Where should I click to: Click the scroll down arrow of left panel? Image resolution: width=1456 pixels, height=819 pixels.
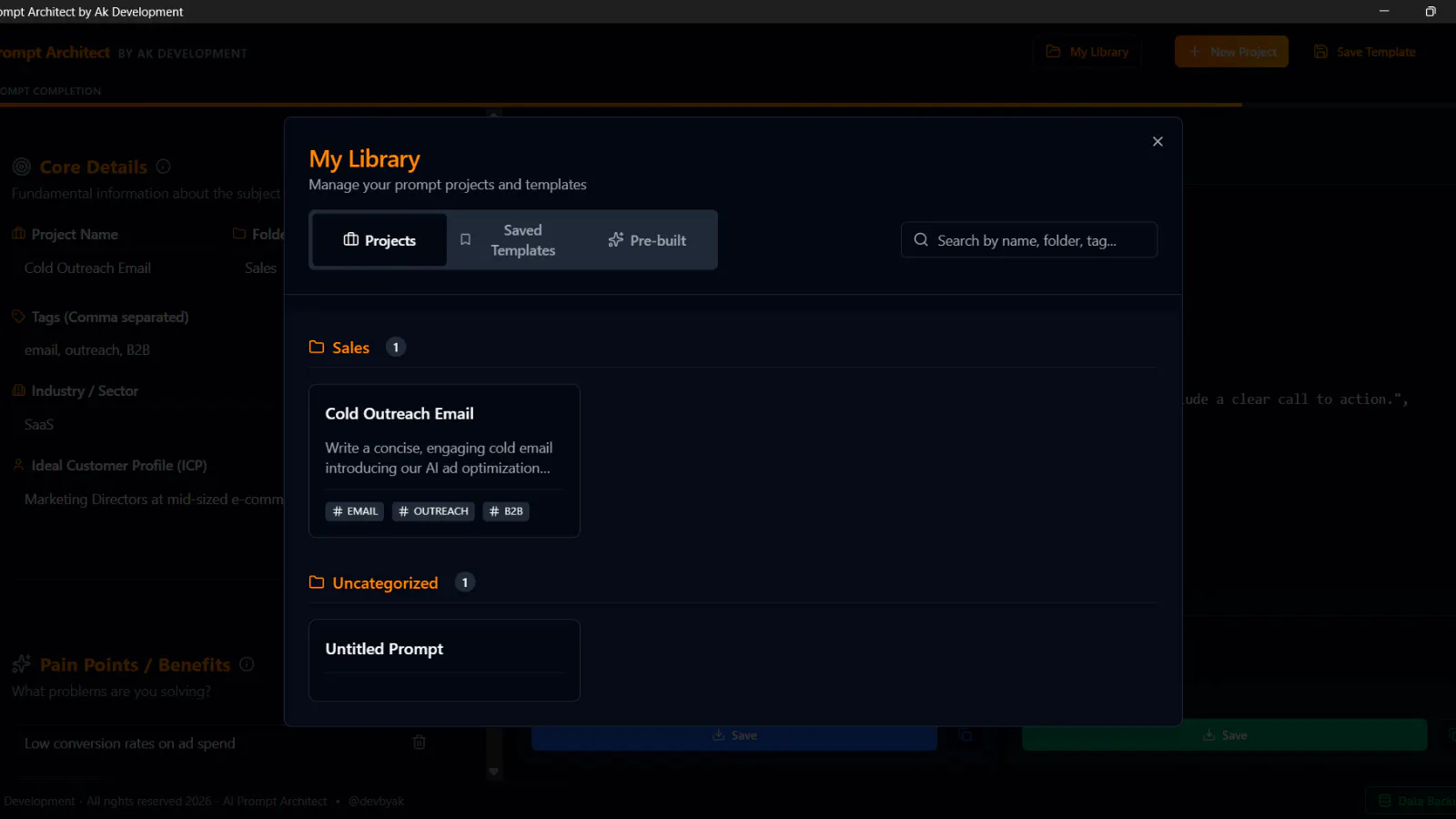(x=493, y=772)
